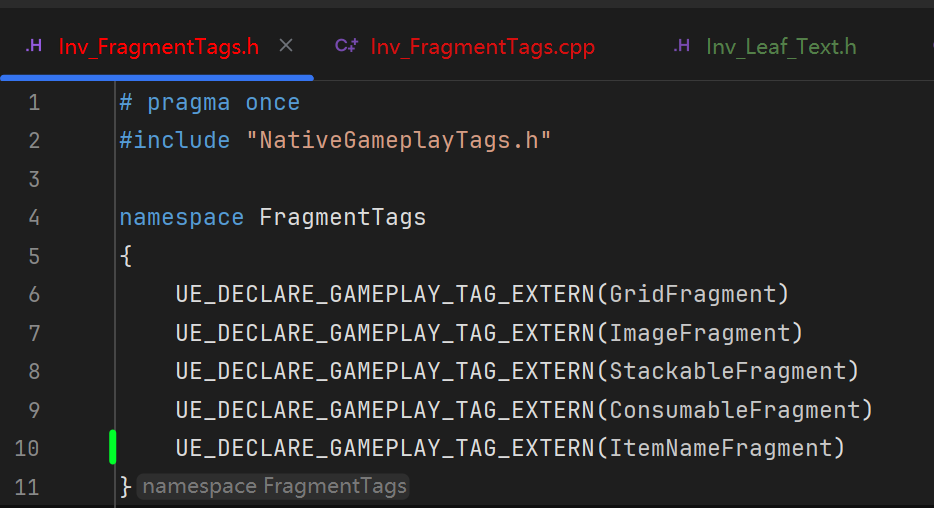Click line number 4 in the gutter
The image size is (934, 508).
[x=34, y=217]
